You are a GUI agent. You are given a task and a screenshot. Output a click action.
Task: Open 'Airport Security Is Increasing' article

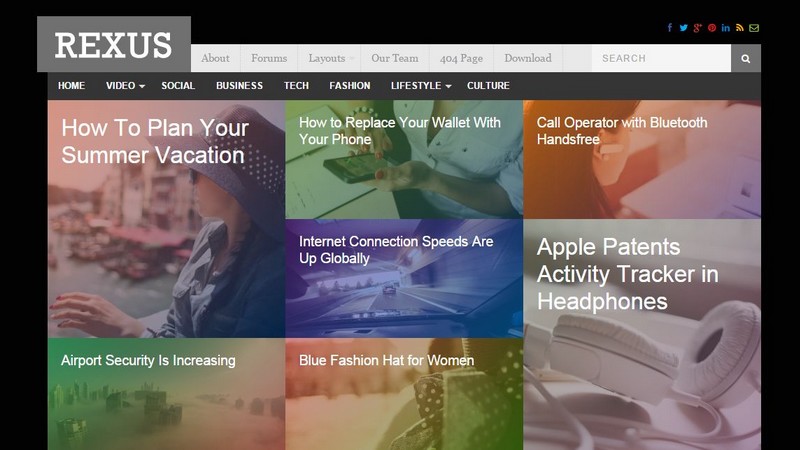[148, 360]
